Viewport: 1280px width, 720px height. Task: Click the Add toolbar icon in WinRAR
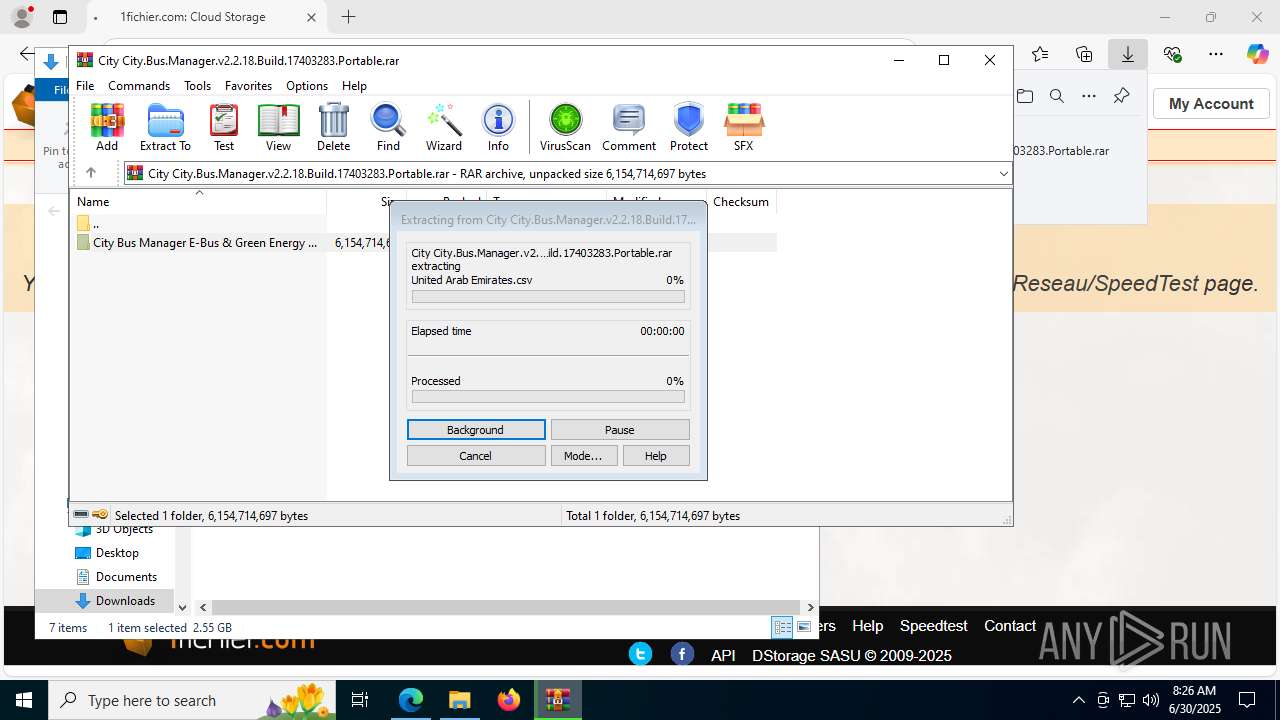click(x=107, y=127)
